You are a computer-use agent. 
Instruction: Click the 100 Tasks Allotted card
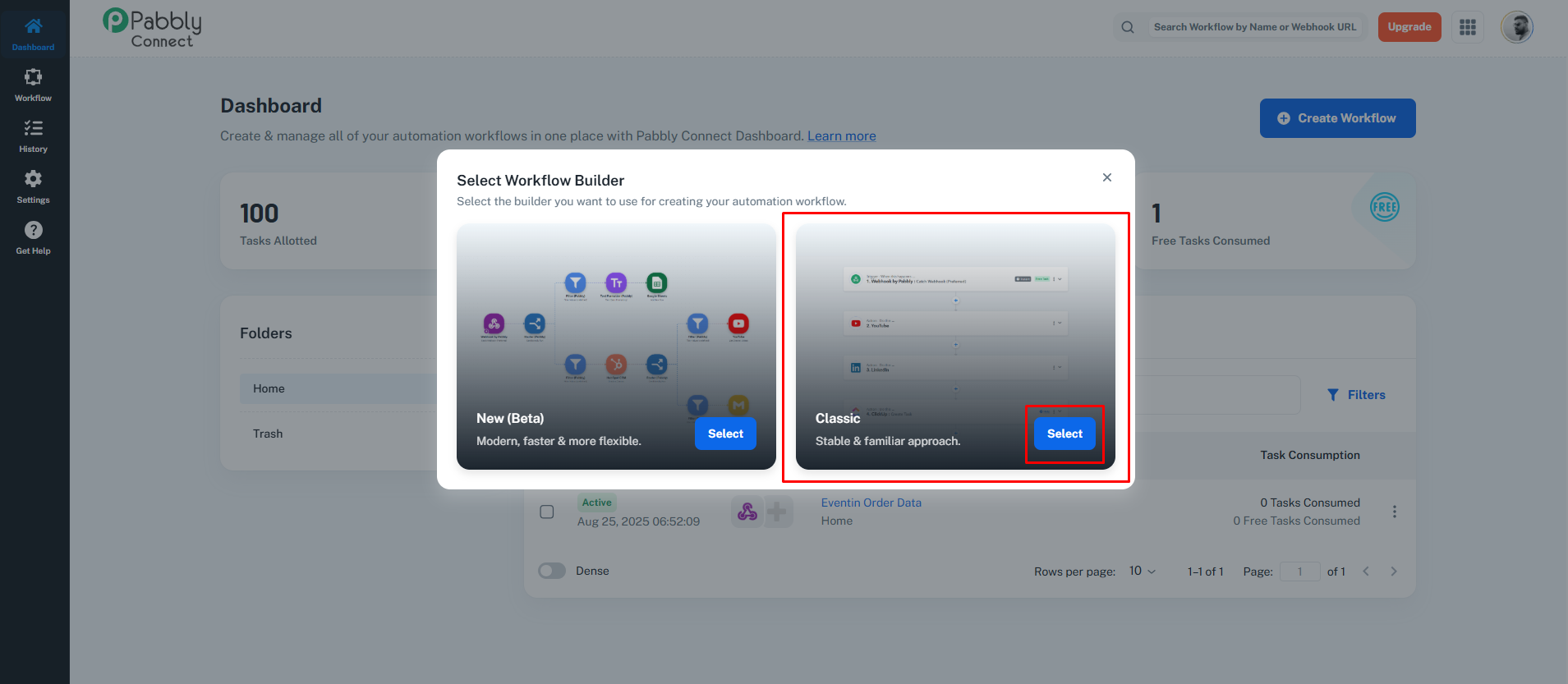(x=329, y=221)
